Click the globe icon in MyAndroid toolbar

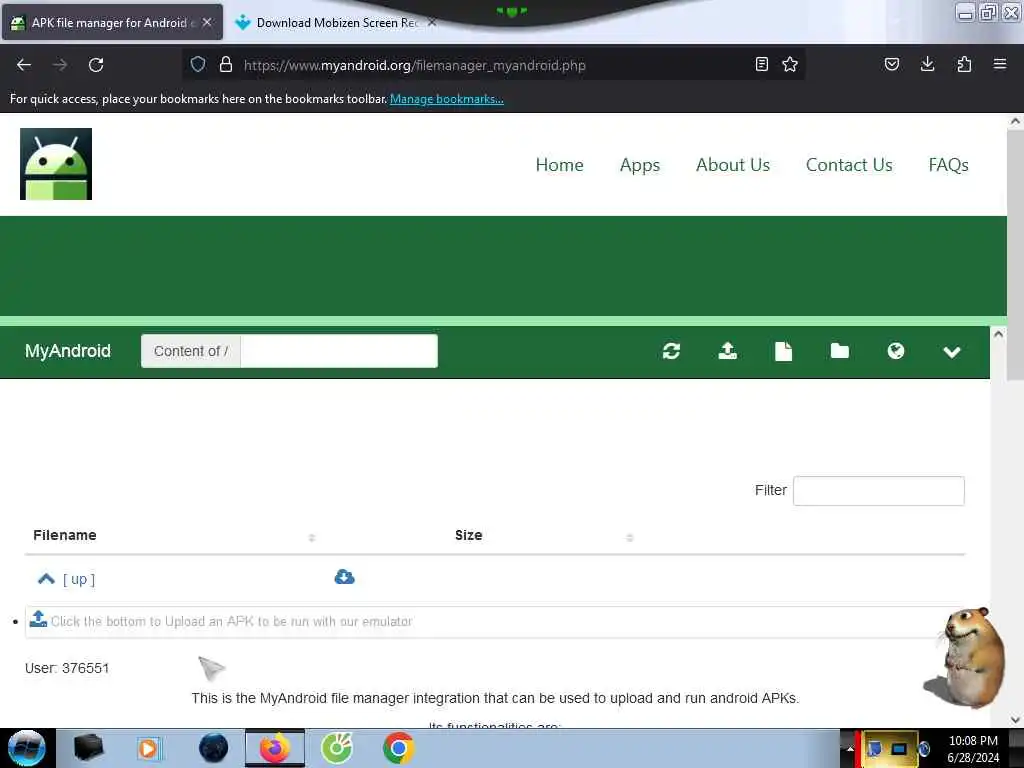(x=896, y=351)
